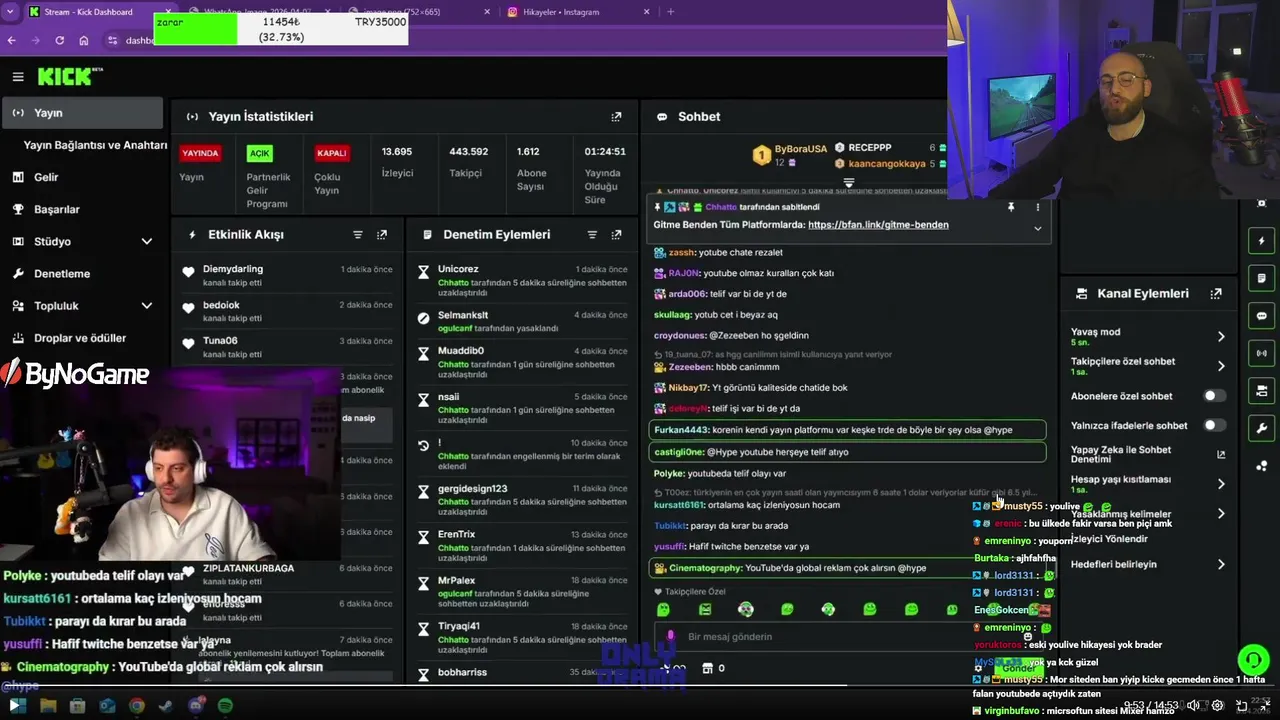The height and width of the screenshot is (720, 1280).
Task: Pick the first green Kick emote
Action: point(663,610)
